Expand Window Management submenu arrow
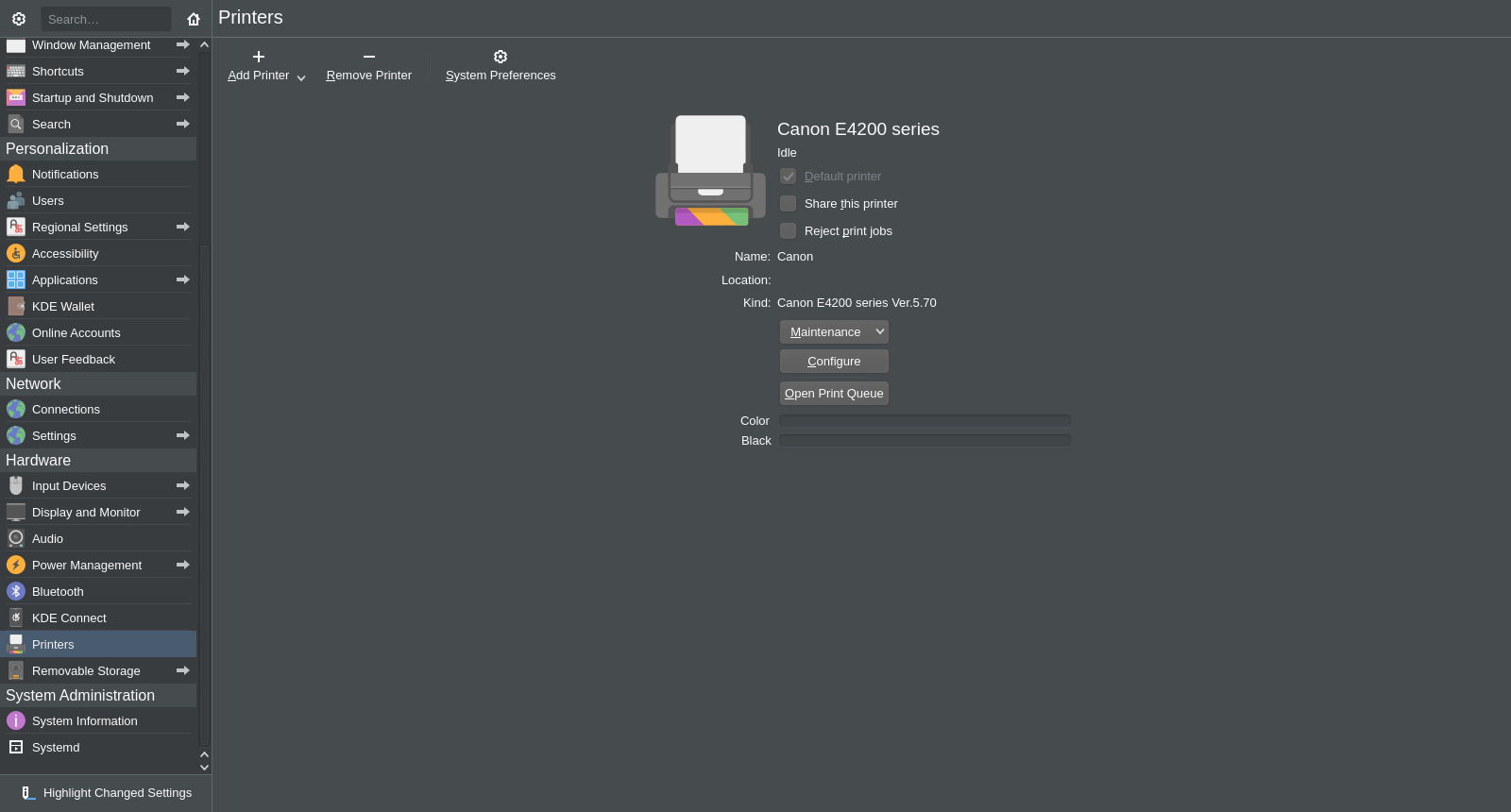Image resolution: width=1511 pixels, height=812 pixels. 183,44
